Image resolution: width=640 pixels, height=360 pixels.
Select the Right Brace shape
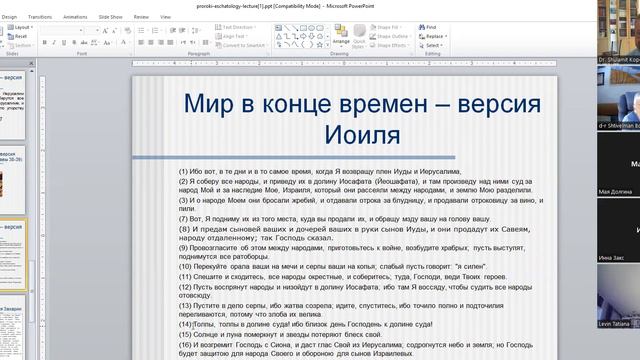click(311, 44)
